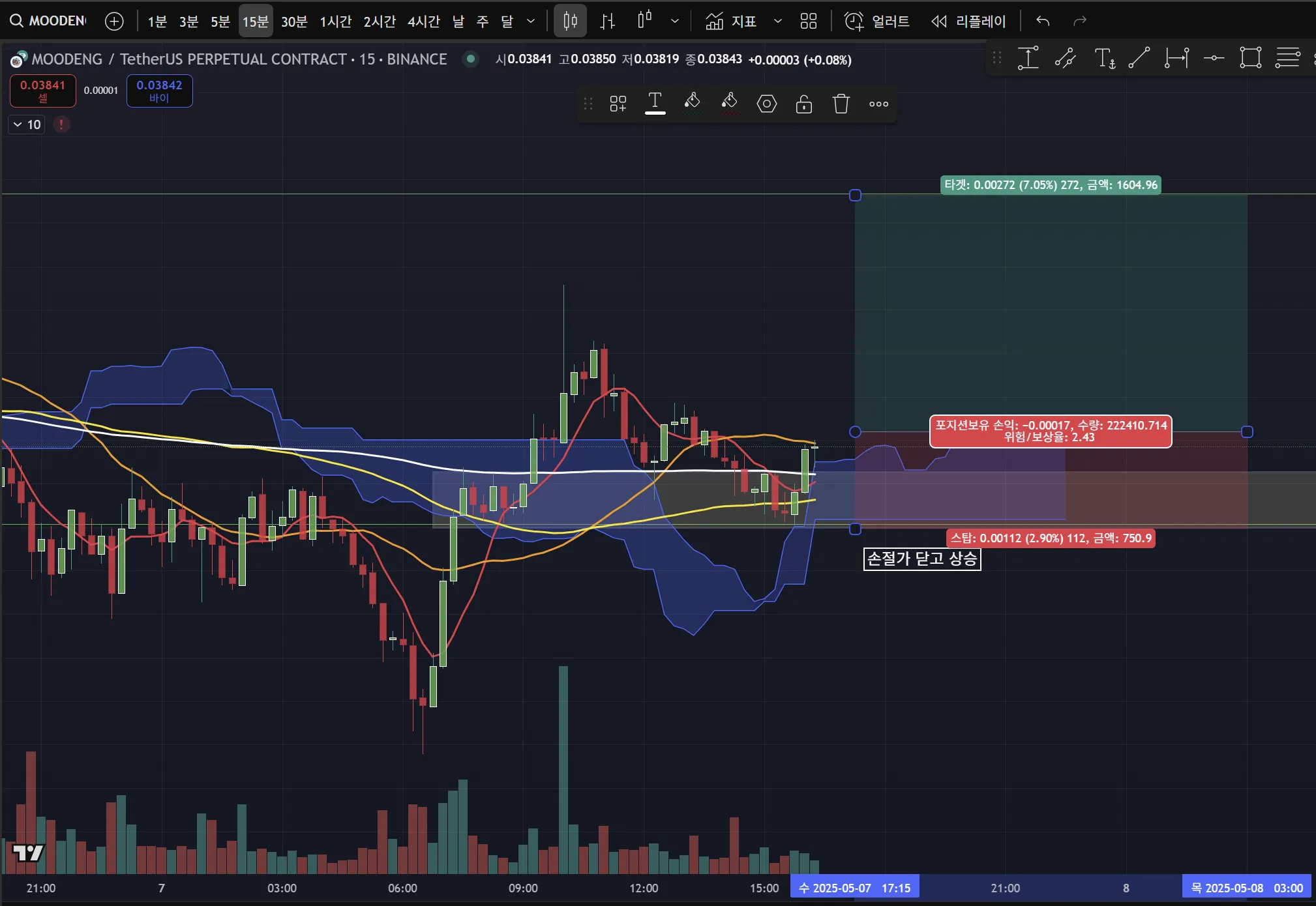The height and width of the screenshot is (906, 1316).
Task: Open the 지표 indicators menu
Action: point(731,21)
